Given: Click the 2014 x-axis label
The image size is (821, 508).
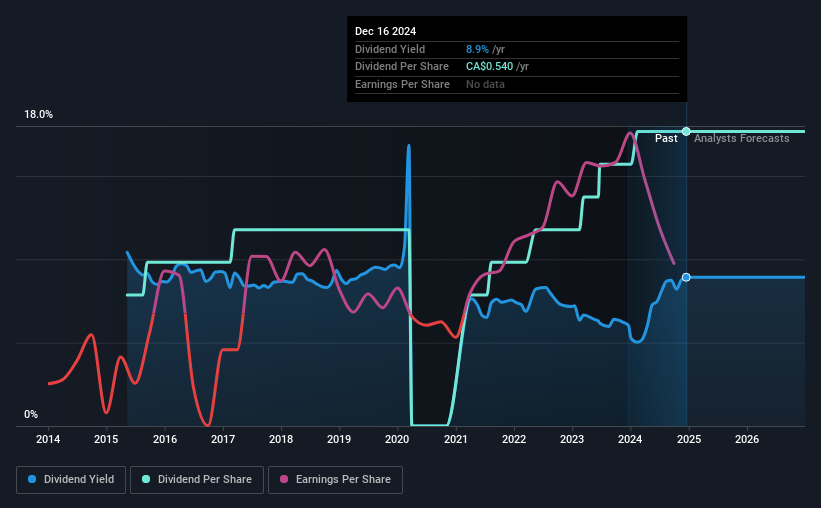Looking at the screenshot, I should coord(48,439).
